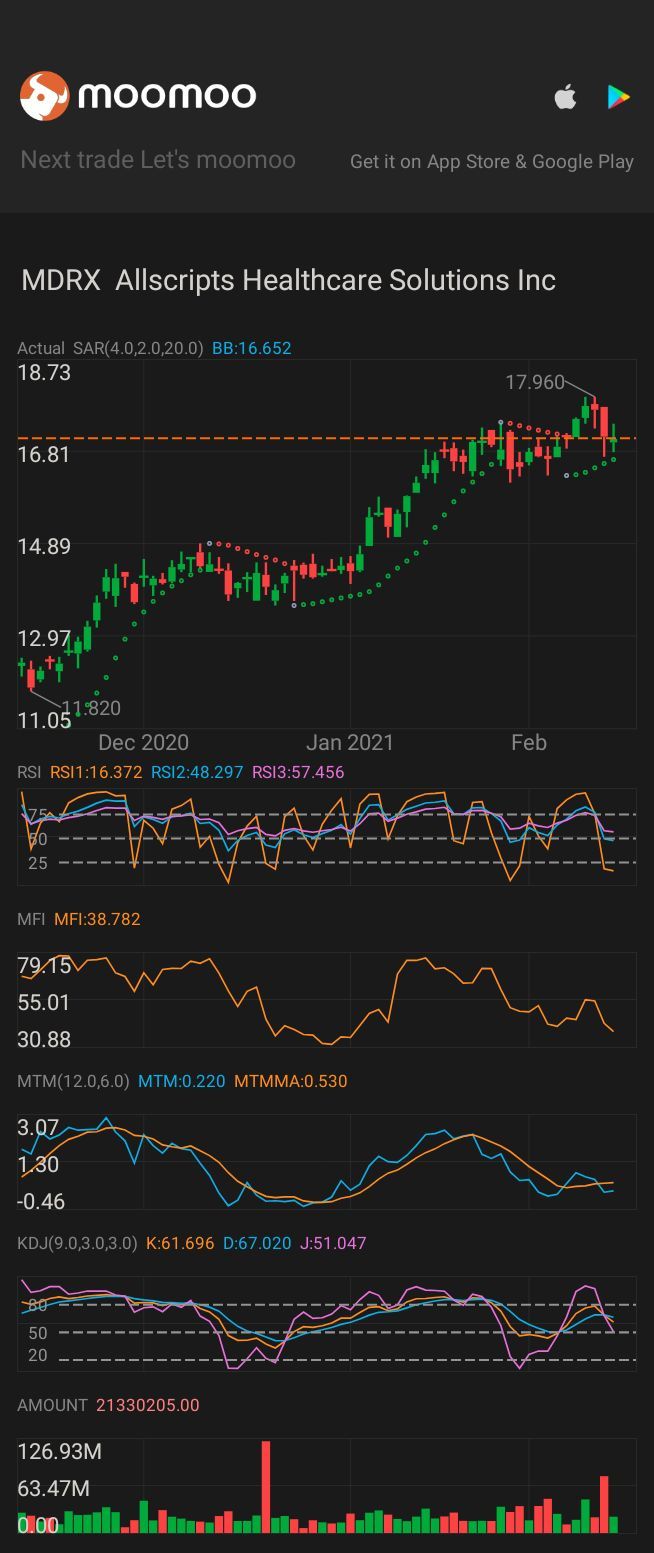Click the 16.81 price axis label
The image size is (654, 1553).
pos(44,455)
